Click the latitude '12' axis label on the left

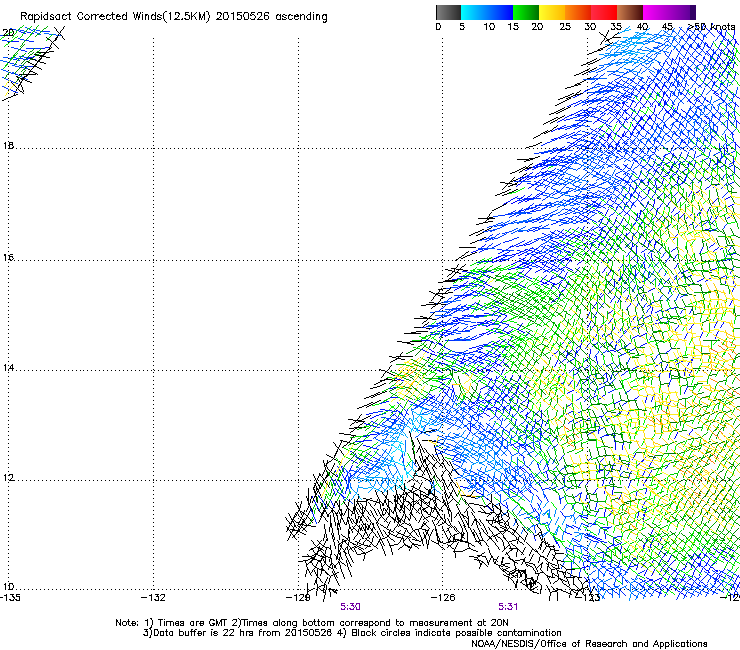coord(8,477)
